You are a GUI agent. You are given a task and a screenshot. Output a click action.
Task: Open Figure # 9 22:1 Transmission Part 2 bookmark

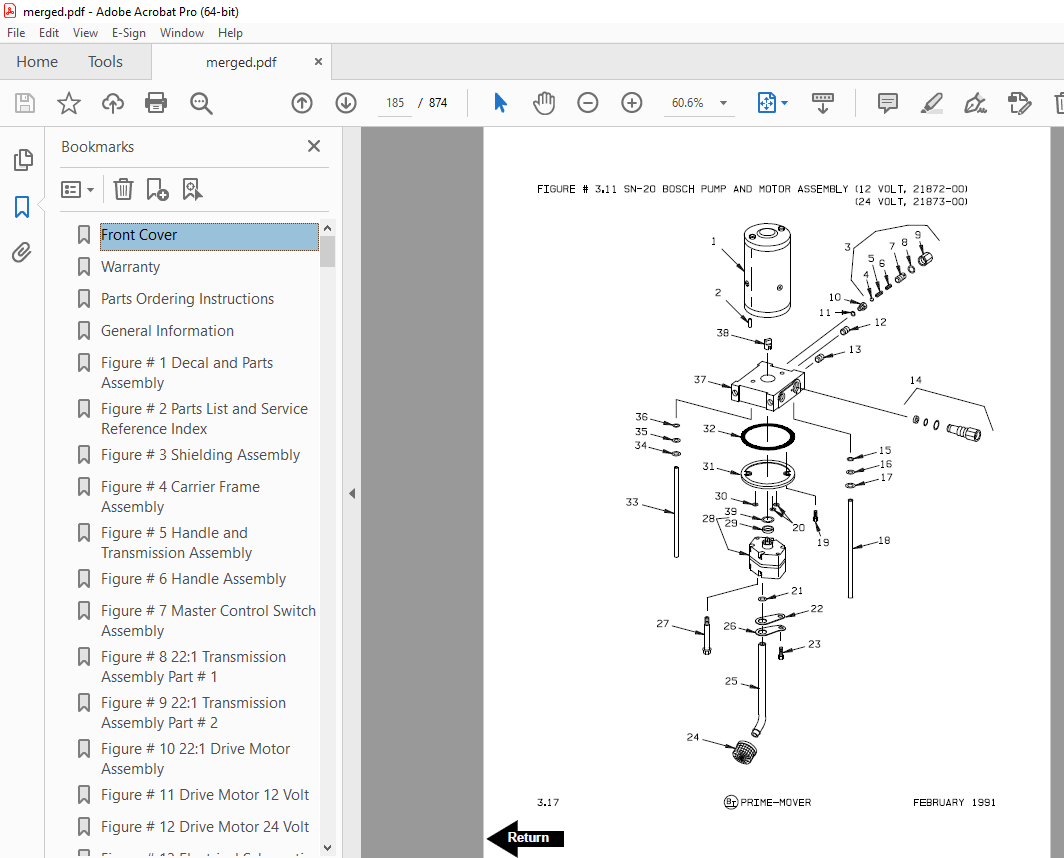click(x=193, y=713)
